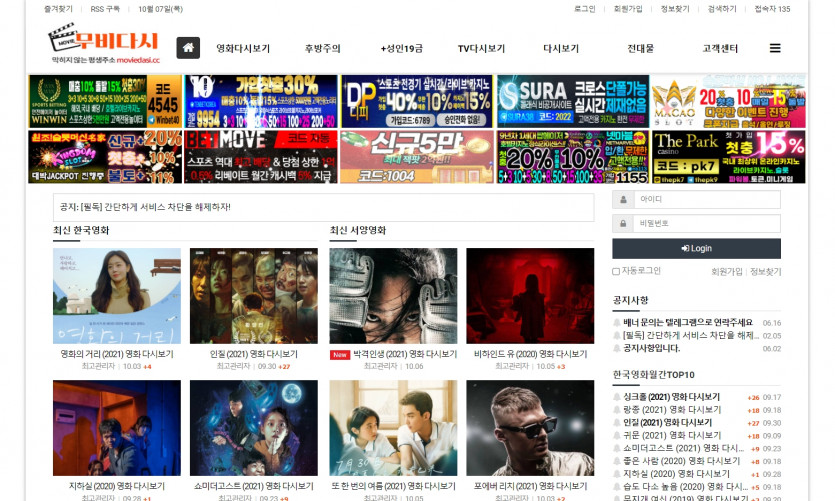Open the 영화의 거리 (2021) movie poster
This screenshot has width=835, height=501.
pyautogui.click(x=117, y=296)
